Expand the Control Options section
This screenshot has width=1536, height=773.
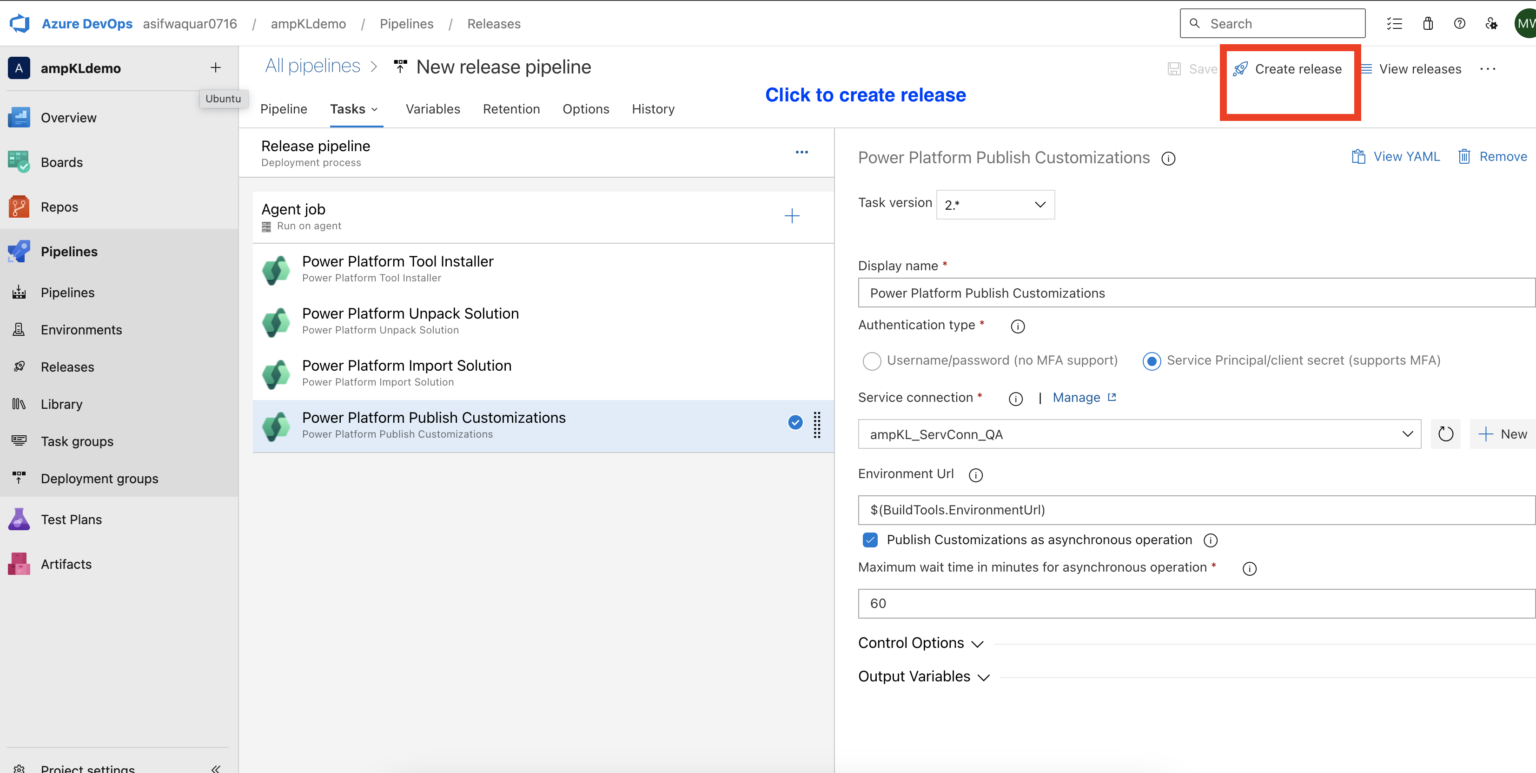tap(921, 643)
